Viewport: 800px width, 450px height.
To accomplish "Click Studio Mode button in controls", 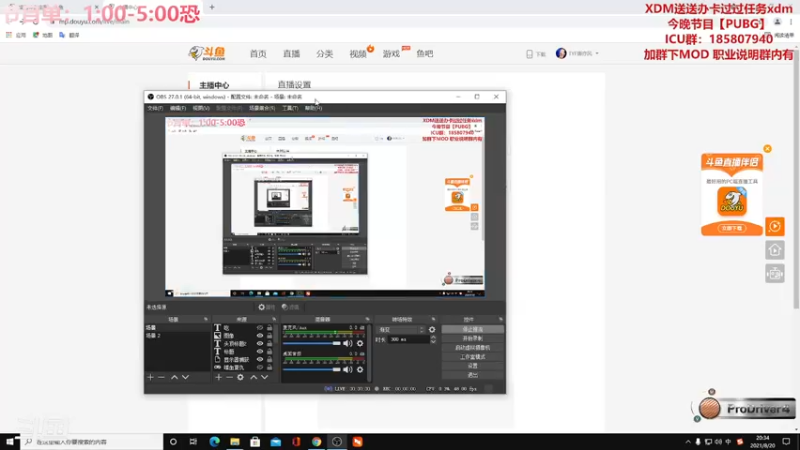I will 472,357.
